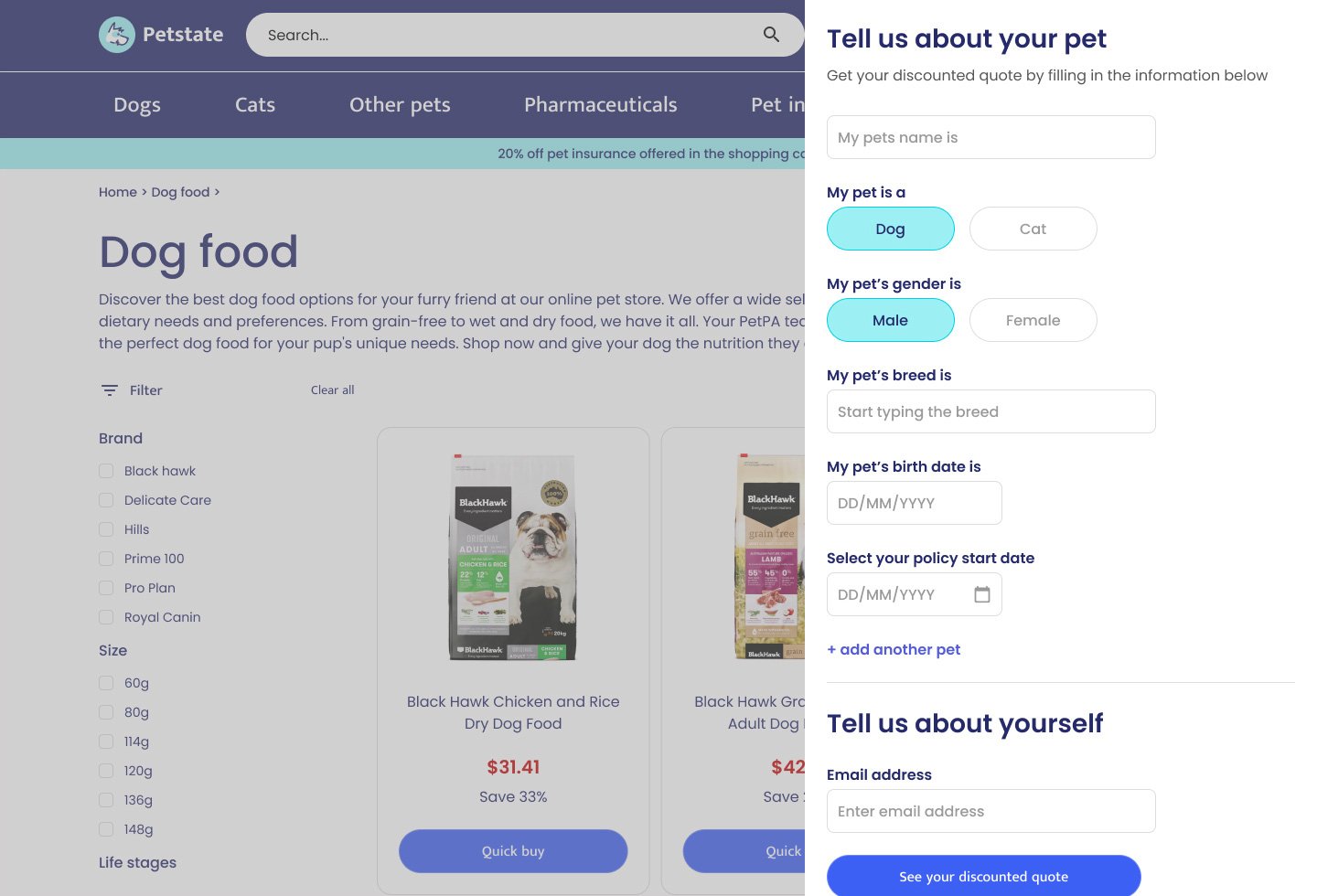Go to the Other pets category

point(400,105)
